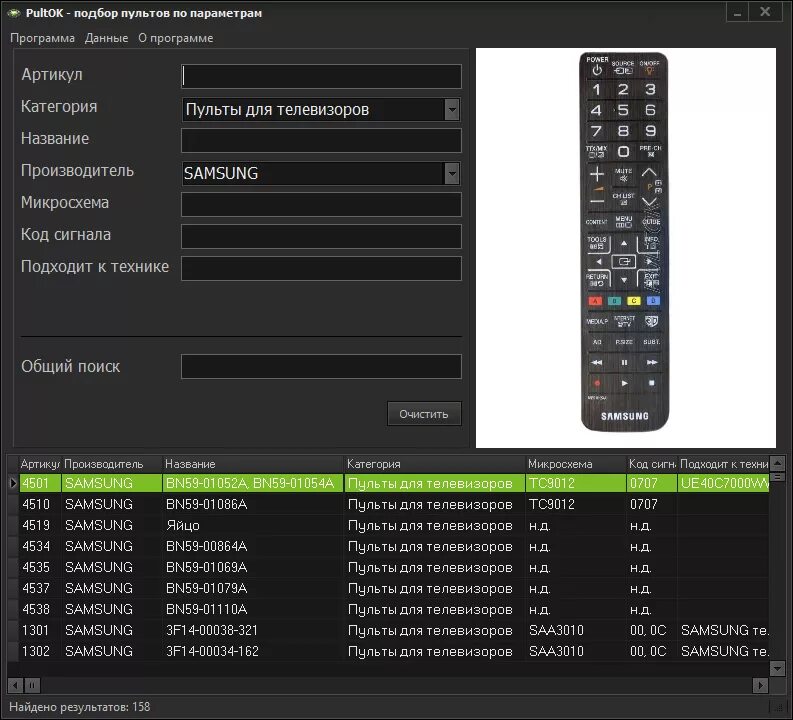This screenshot has height=720, width=793.
Task: Click the Очистить button
Action: point(424,414)
